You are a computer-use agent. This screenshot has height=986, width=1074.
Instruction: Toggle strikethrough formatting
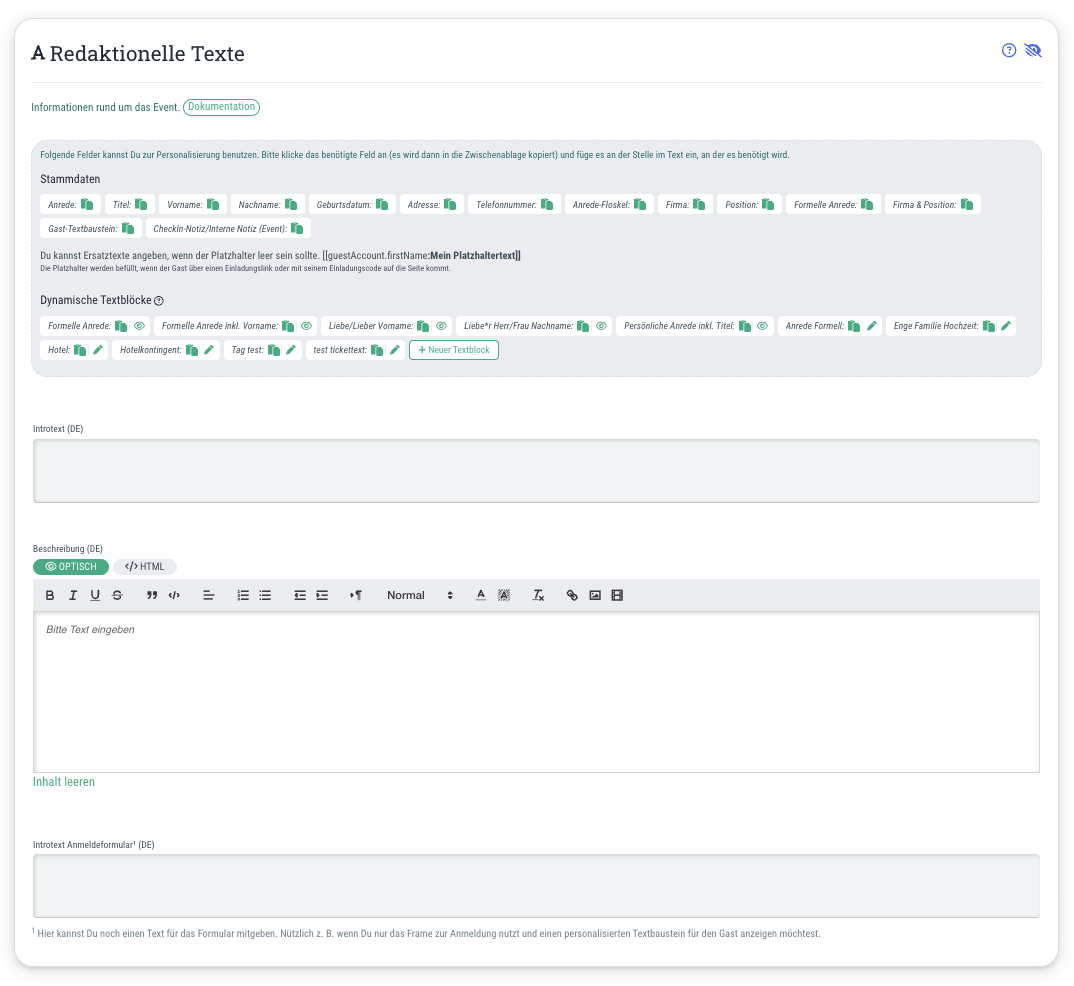(x=117, y=595)
